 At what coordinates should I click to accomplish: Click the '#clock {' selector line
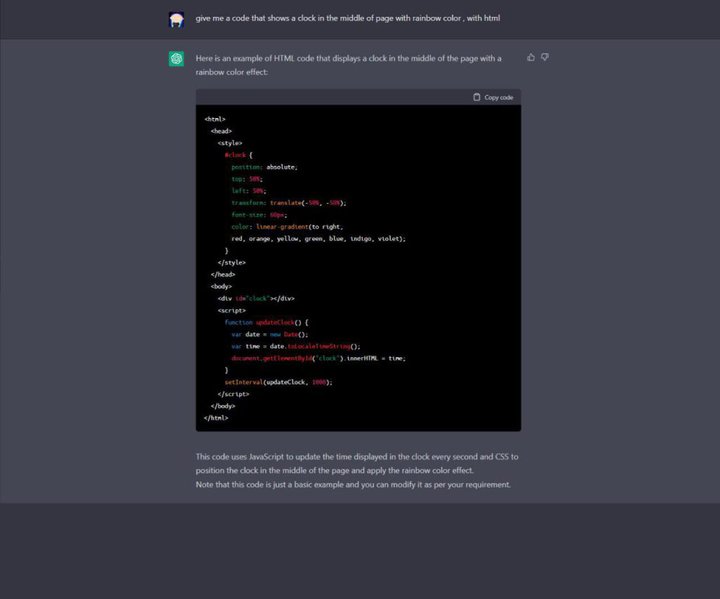pos(238,155)
